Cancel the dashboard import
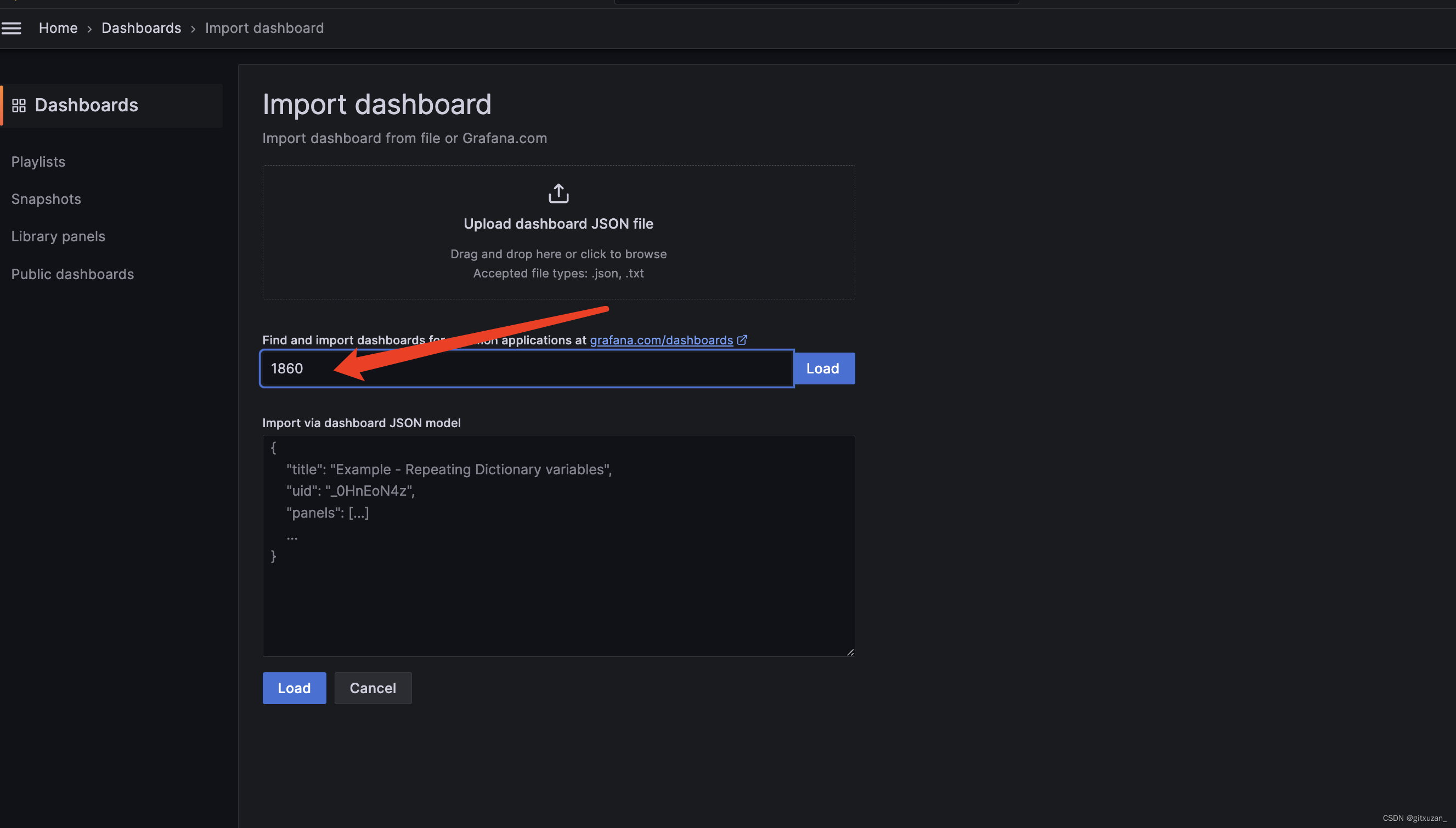This screenshot has height=828, width=1456. tap(373, 688)
